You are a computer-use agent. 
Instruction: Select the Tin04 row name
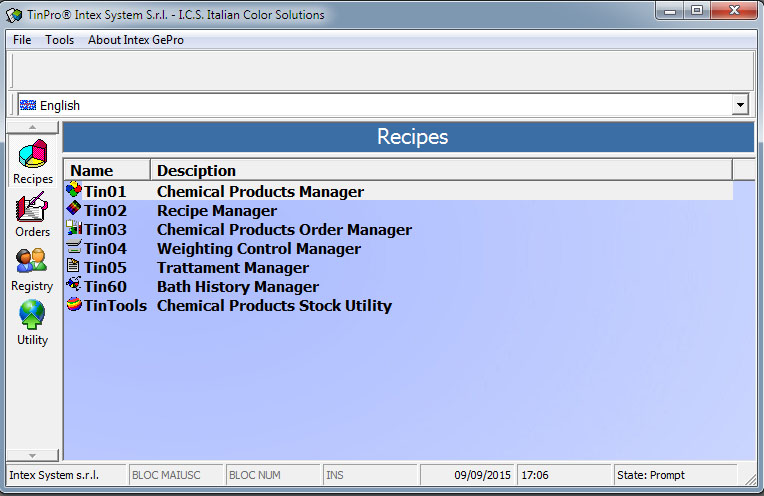coord(105,248)
